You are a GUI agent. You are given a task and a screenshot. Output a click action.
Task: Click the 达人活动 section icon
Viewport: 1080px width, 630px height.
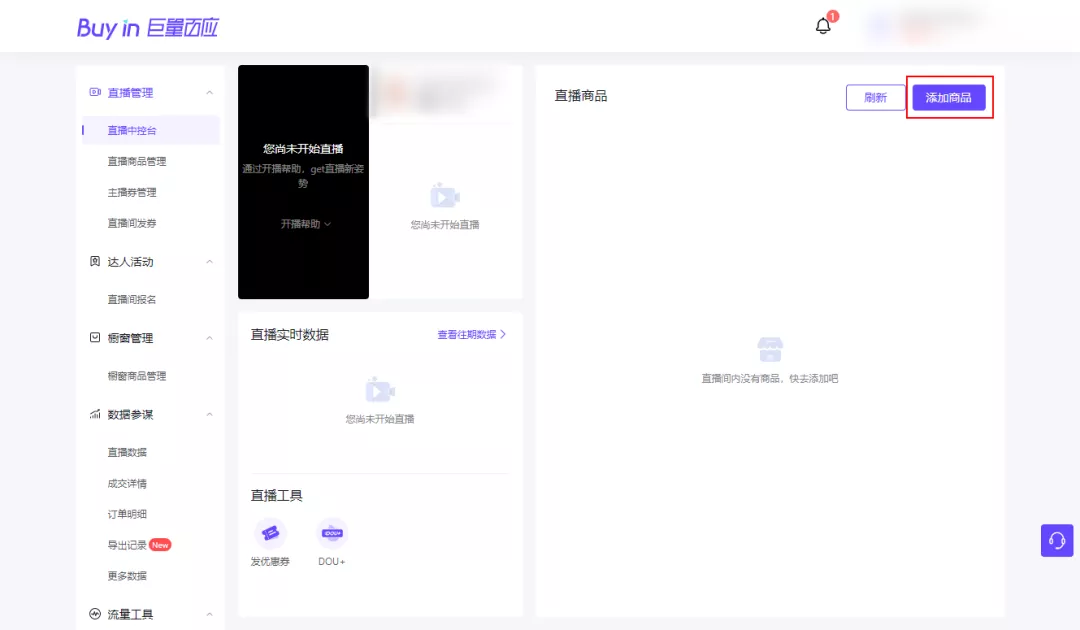pos(95,261)
